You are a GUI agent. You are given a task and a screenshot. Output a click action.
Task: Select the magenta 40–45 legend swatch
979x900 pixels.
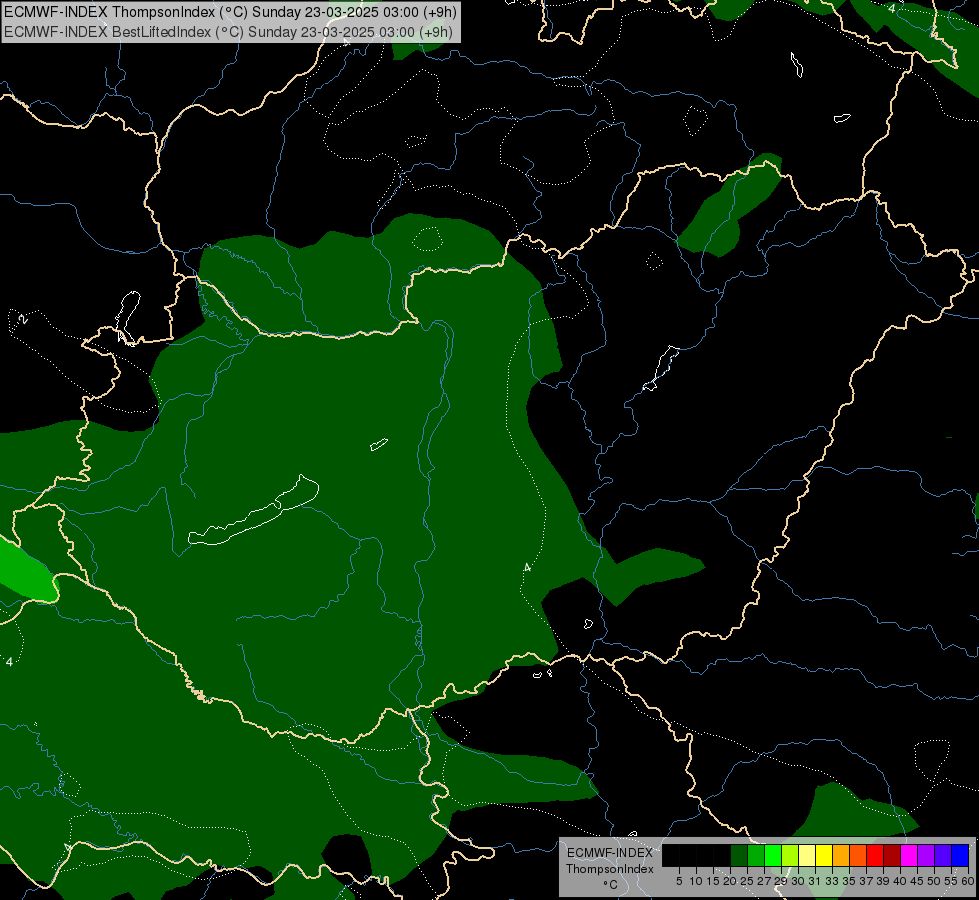(x=909, y=855)
